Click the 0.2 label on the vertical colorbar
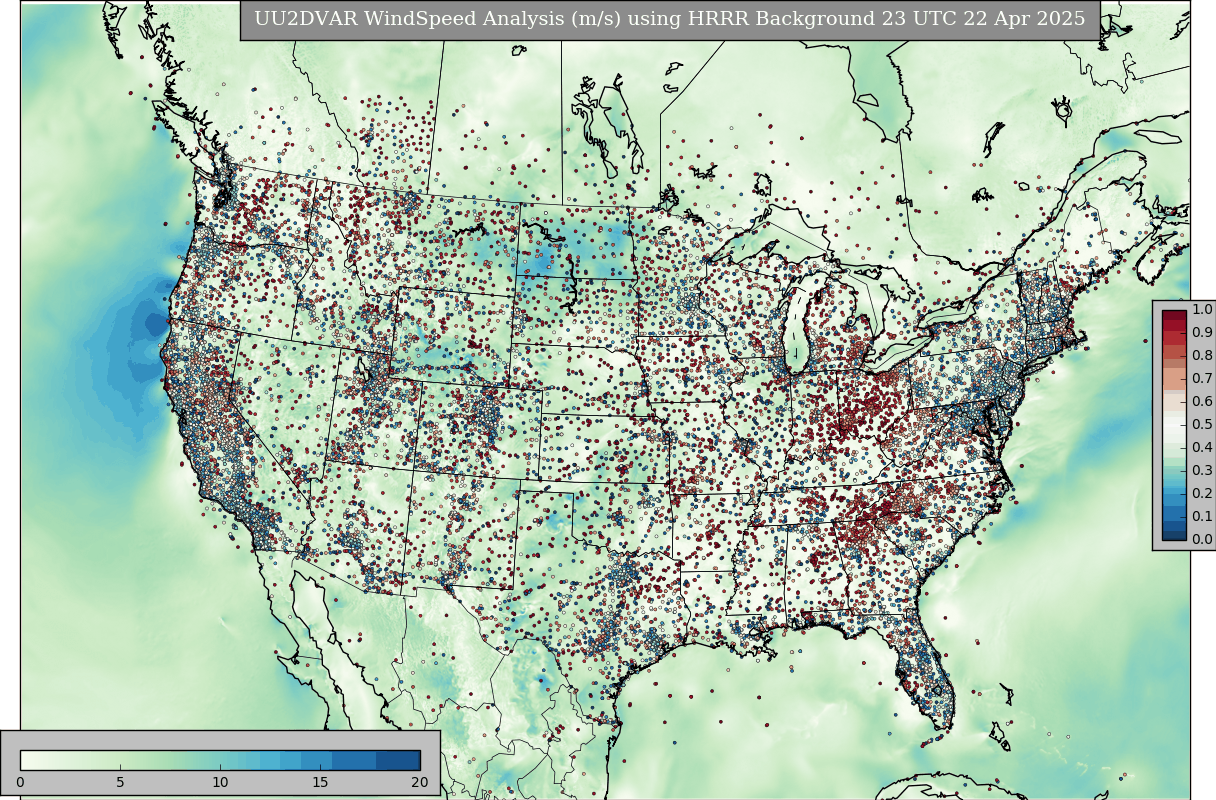Viewport: 1216px width, 800px height. click(x=1202, y=493)
